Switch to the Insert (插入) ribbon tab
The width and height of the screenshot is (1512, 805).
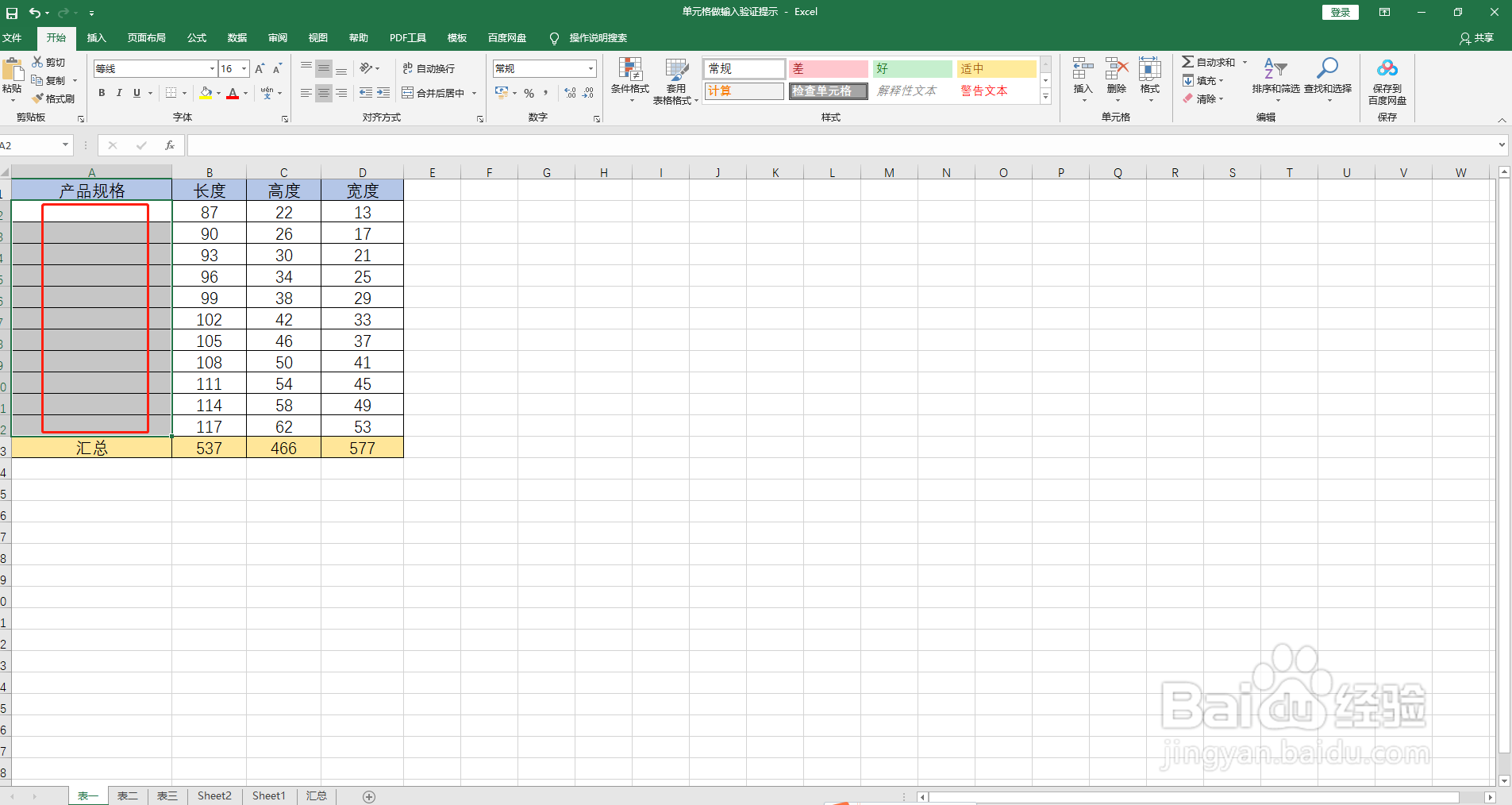(x=96, y=38)
